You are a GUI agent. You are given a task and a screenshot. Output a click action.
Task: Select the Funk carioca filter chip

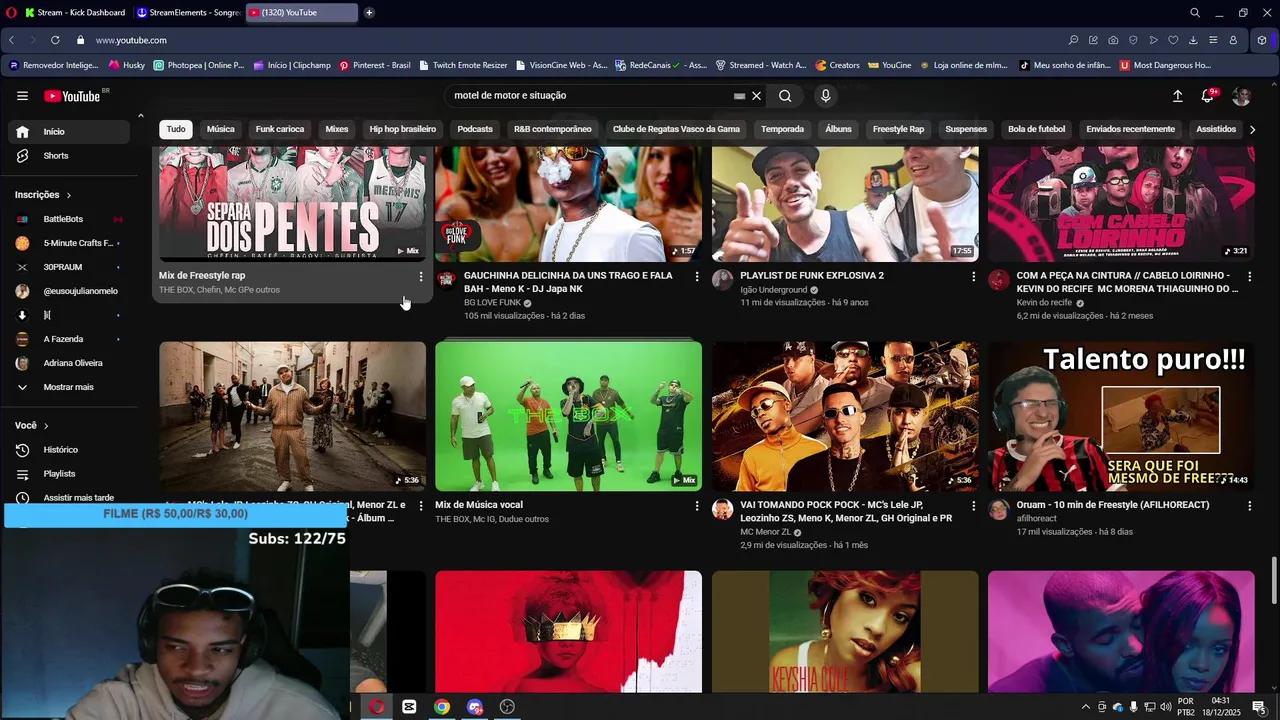pyautogui.click(x=280, y=129)
